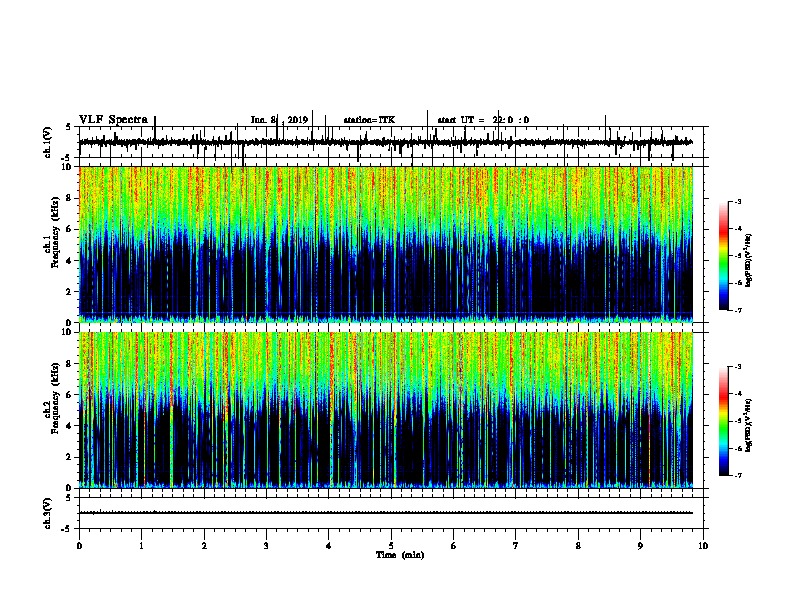792x612 pixels.
Task: Click the "4" kHz tick of ch.1 spectrogram
Action: [x=70, y=261]
